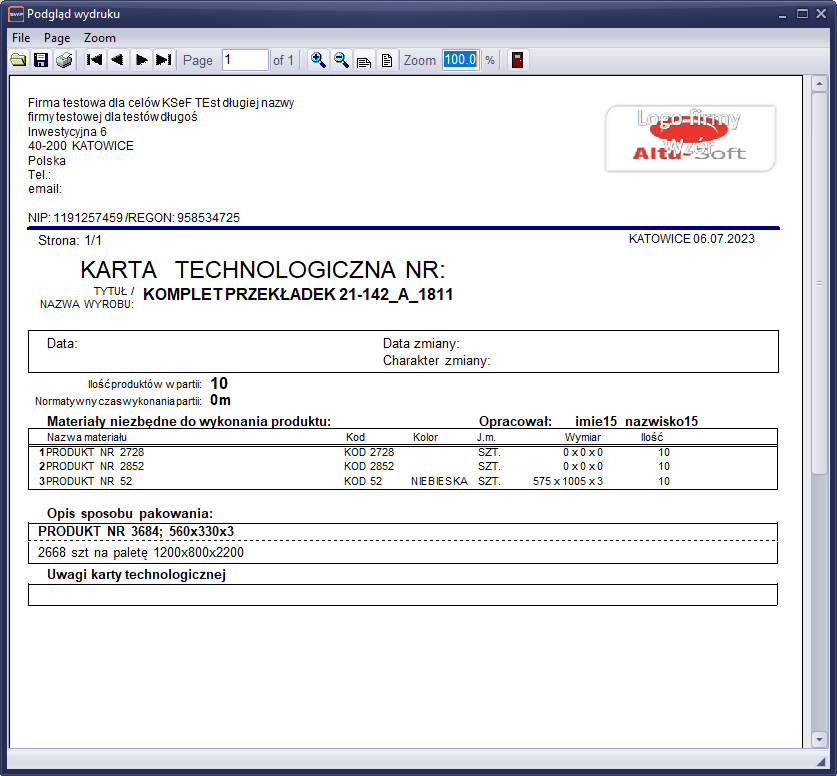Image resolution: width=837 pixels, height=776 pixels.
Task: Print the document using the printer icon
Action: click(64, 60)
